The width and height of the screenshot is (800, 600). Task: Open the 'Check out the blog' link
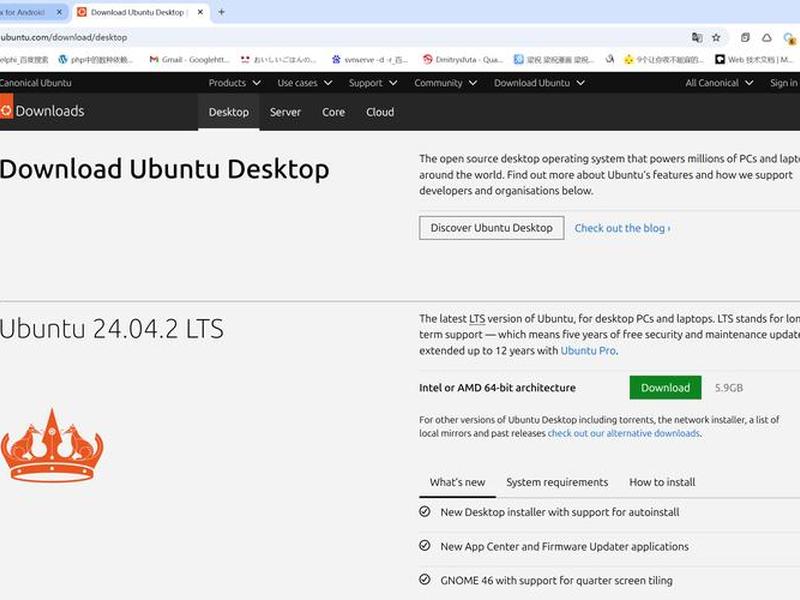(x=622, y=228)
